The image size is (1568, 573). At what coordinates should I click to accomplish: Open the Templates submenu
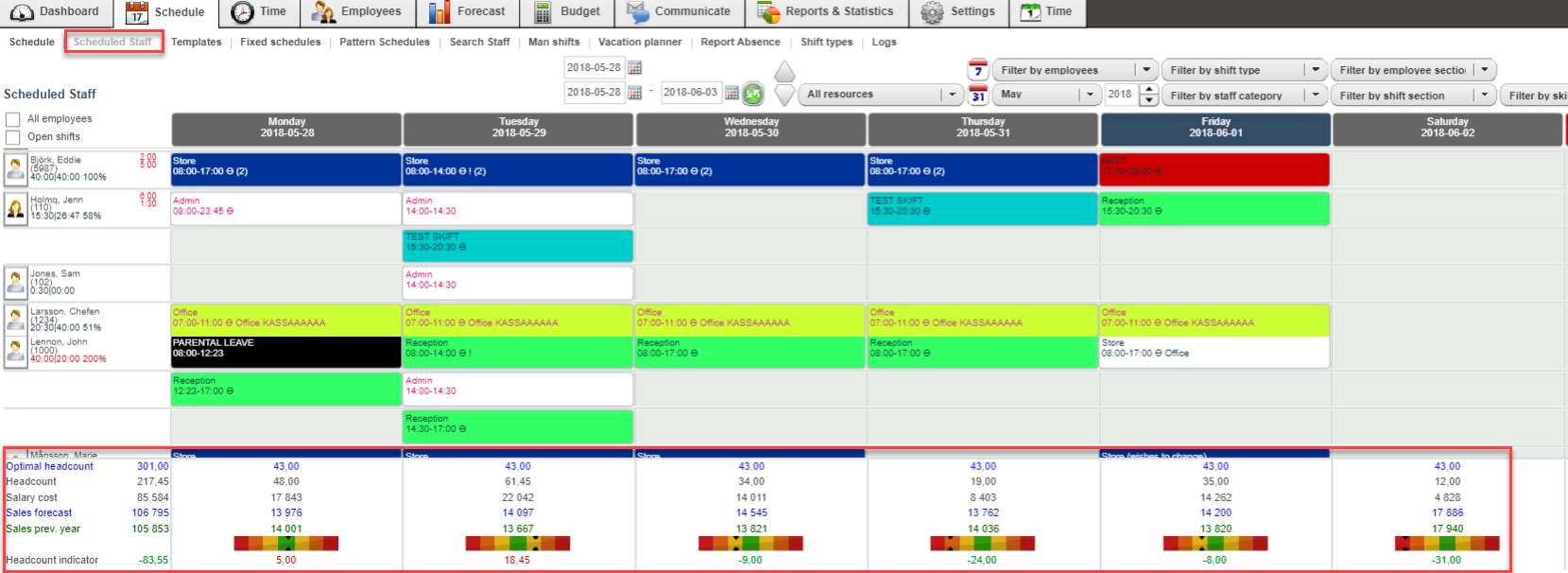tap(197, 42)
